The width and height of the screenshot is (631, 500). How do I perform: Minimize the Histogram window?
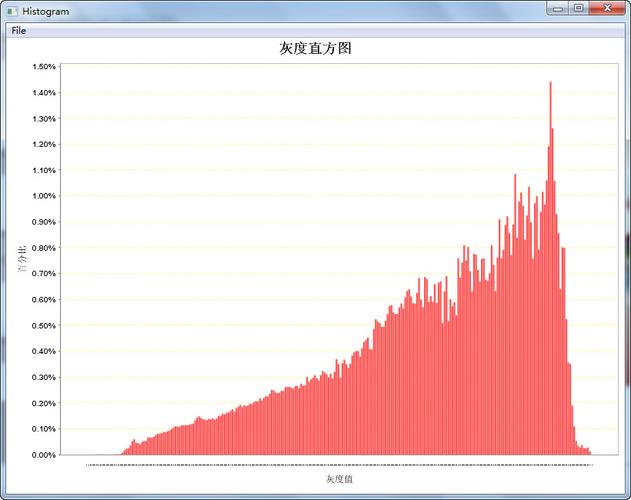pos(558,8)
